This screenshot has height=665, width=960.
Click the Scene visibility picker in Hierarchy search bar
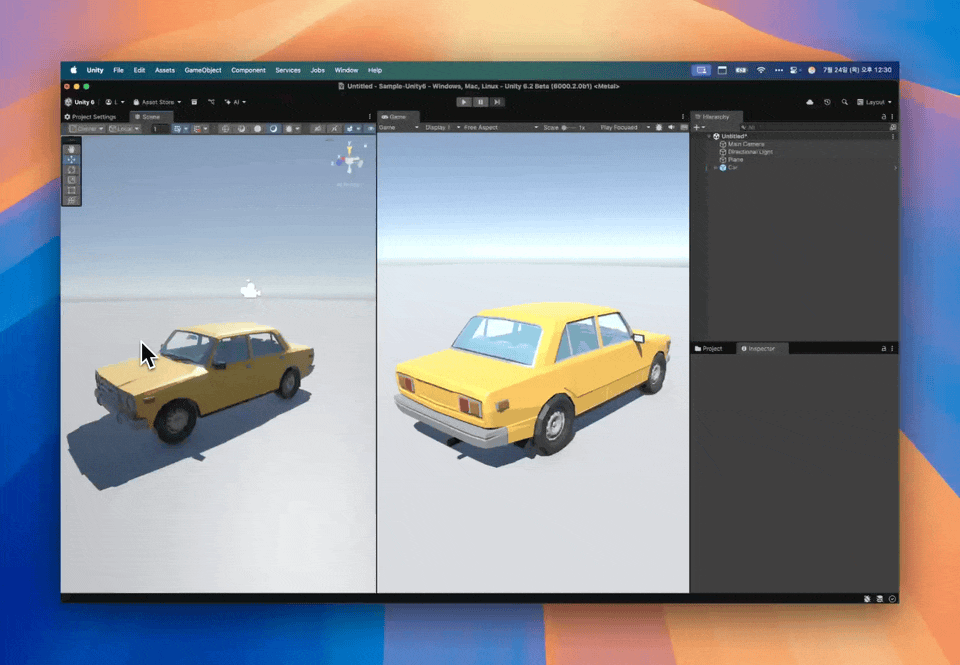(x=893, y=127)
